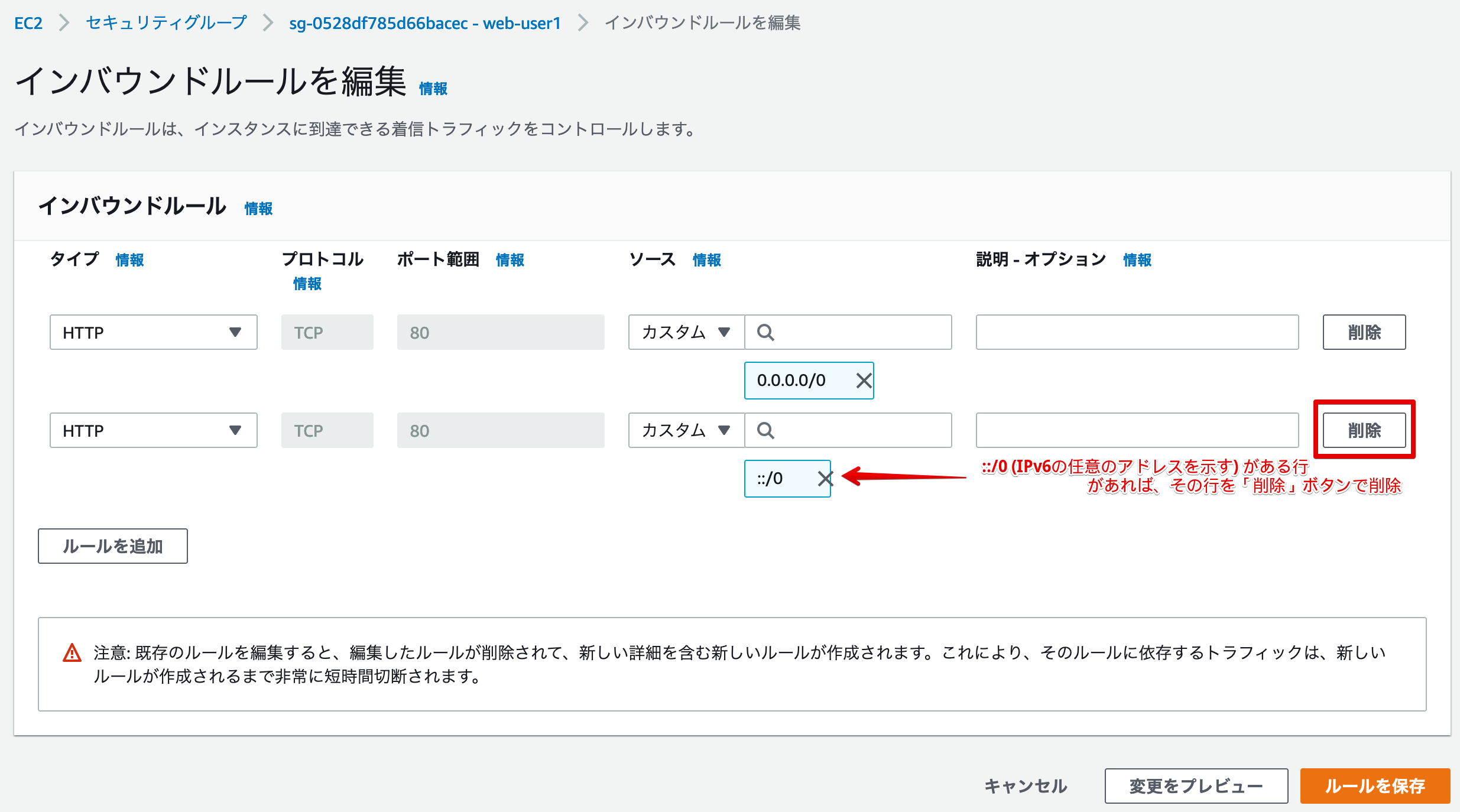Click the インバウンドルールを編集 breadcrumb text

coord(703,23)
